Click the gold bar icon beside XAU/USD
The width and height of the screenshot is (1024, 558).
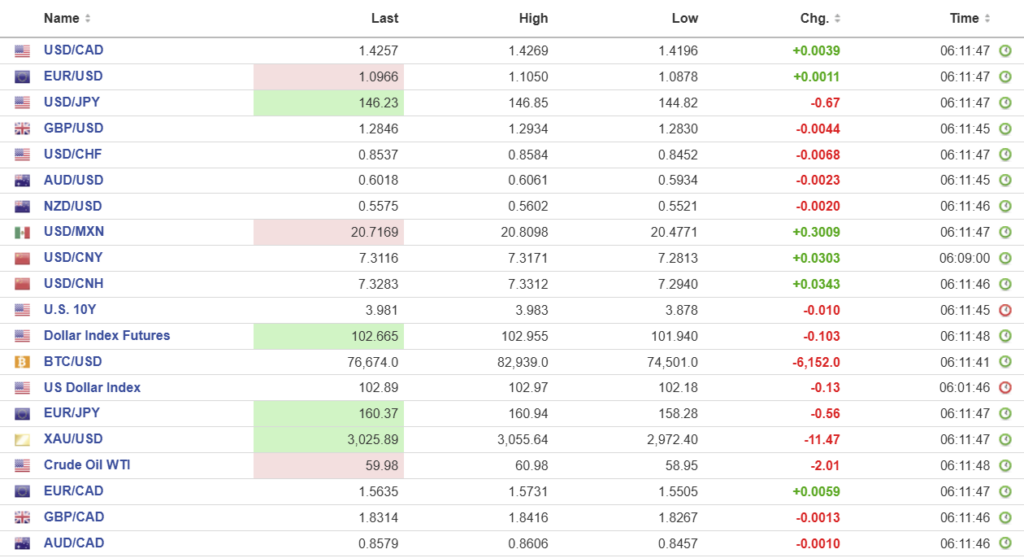coord(22,440)
